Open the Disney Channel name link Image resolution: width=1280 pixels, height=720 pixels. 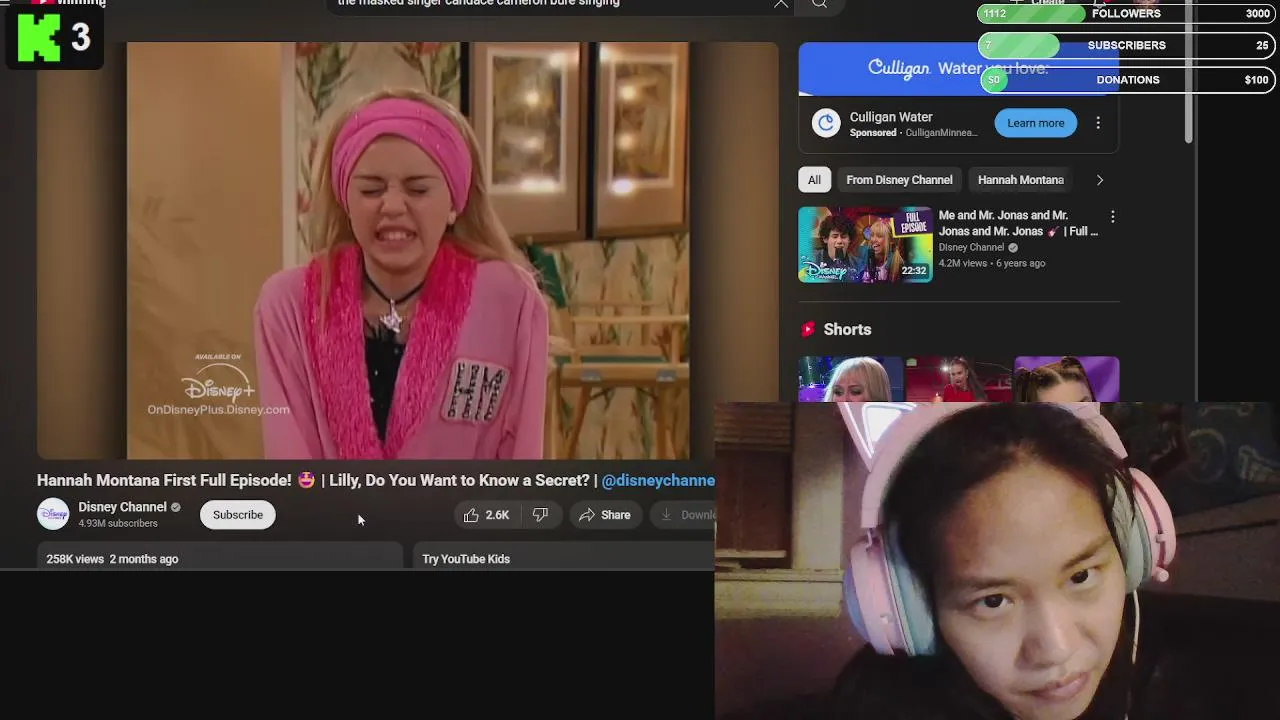click(x=122, y=507)
